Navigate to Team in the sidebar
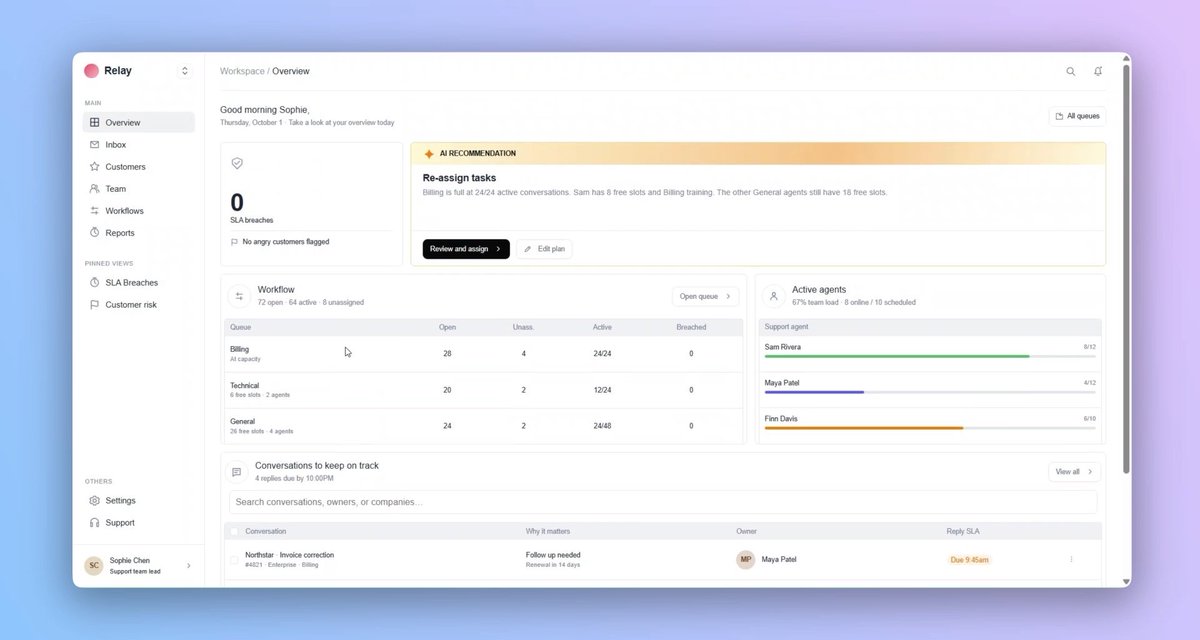Viewport: 1200px width, 640px height. pos(139,189)
